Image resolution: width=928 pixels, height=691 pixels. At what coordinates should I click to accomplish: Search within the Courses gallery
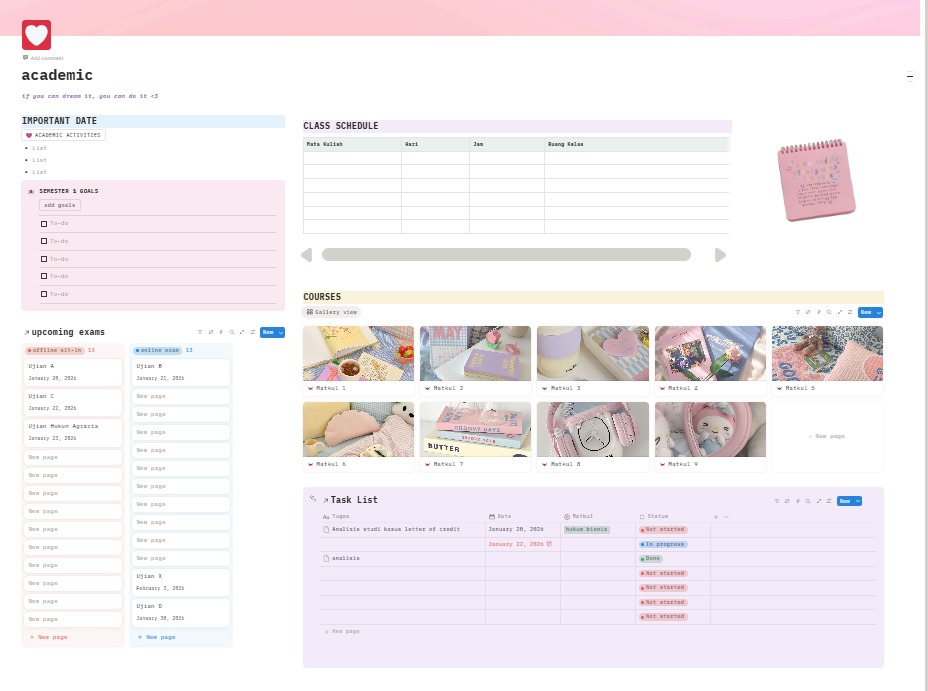tap(829, 312)
